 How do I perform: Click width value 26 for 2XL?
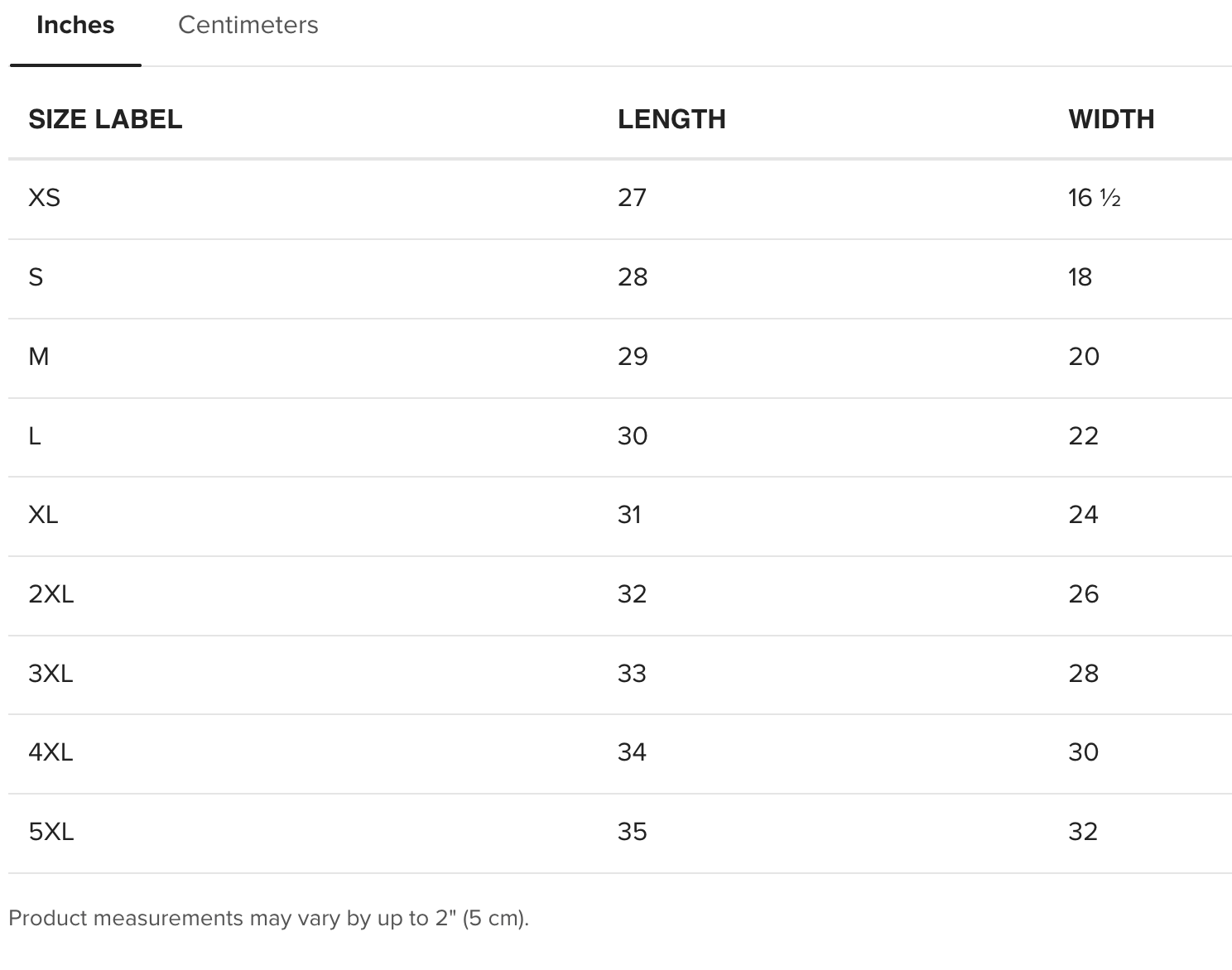pyautogui.click(x=1083, y=594)
